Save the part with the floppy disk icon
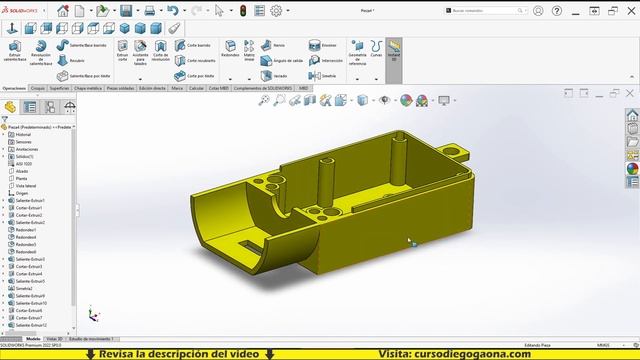Image resolution: width=640 pixels, height=360 pixels. (126, 11)
